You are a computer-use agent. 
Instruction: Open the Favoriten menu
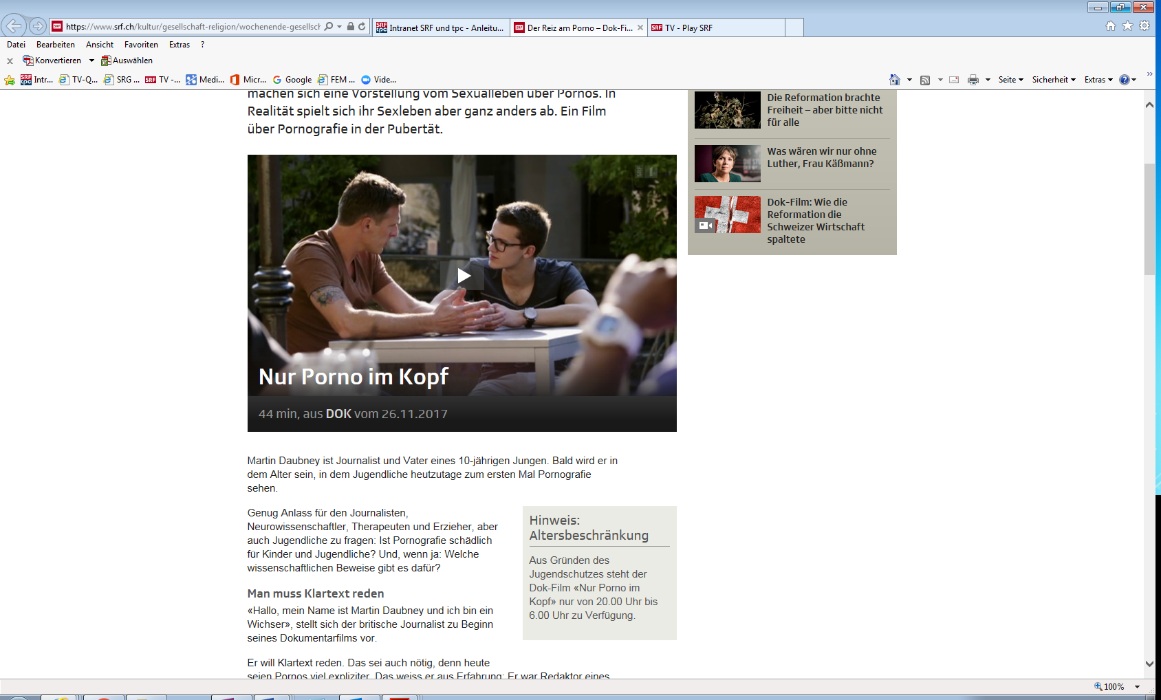point(141,44)
